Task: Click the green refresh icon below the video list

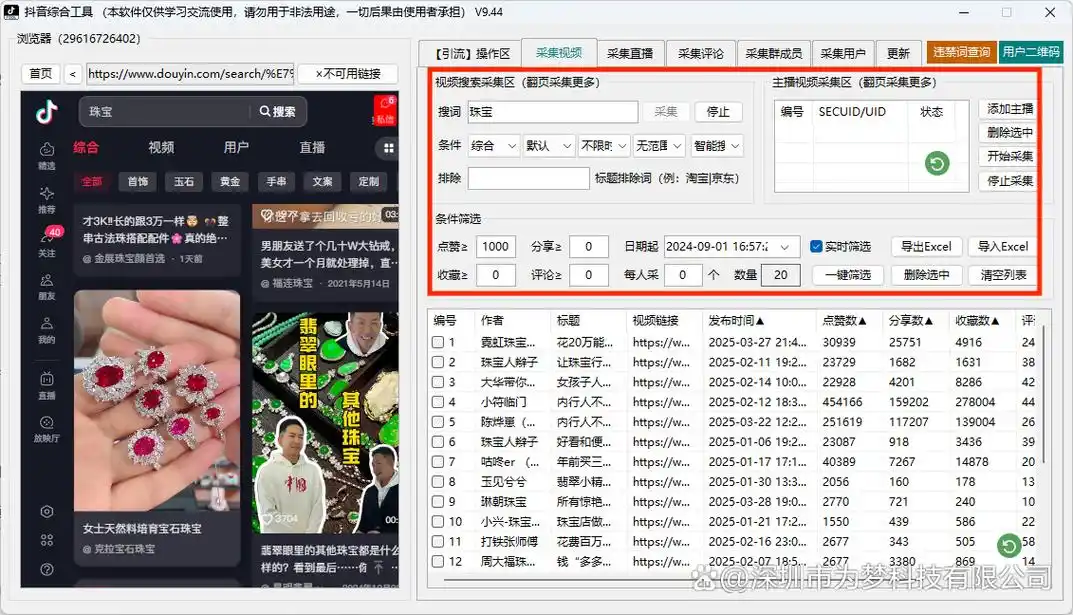Action: (x=1009, y=546)
